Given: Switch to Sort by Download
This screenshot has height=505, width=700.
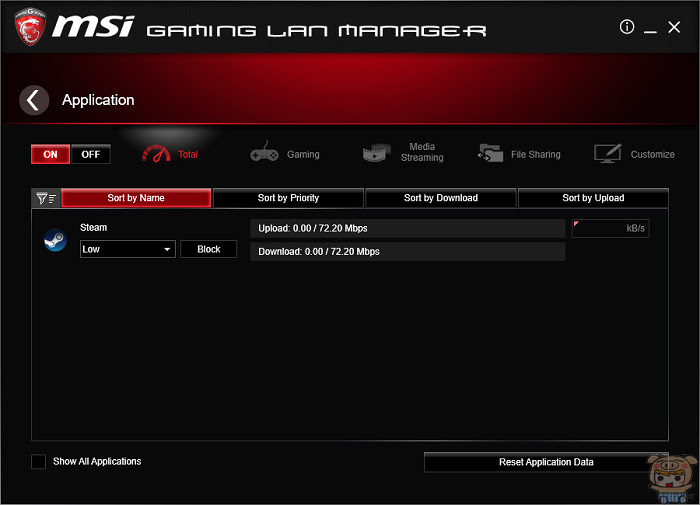Looking at the screenshot, I should point(441,198).
